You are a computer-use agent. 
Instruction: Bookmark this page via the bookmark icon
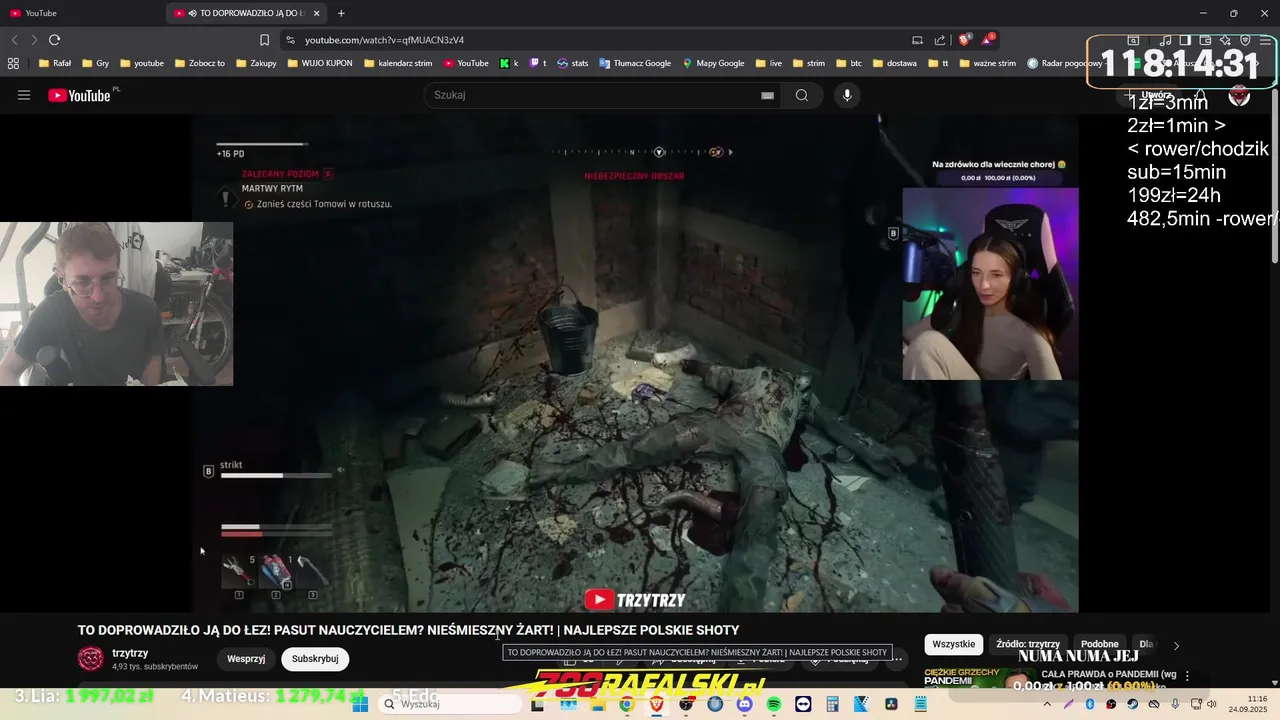pyautogui.click(x=264, y=40)
